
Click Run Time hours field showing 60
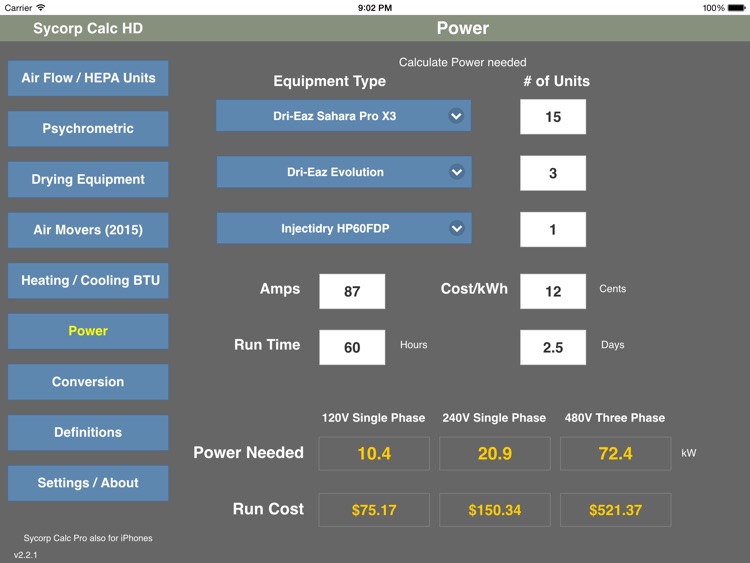click(x=352, y=347)
